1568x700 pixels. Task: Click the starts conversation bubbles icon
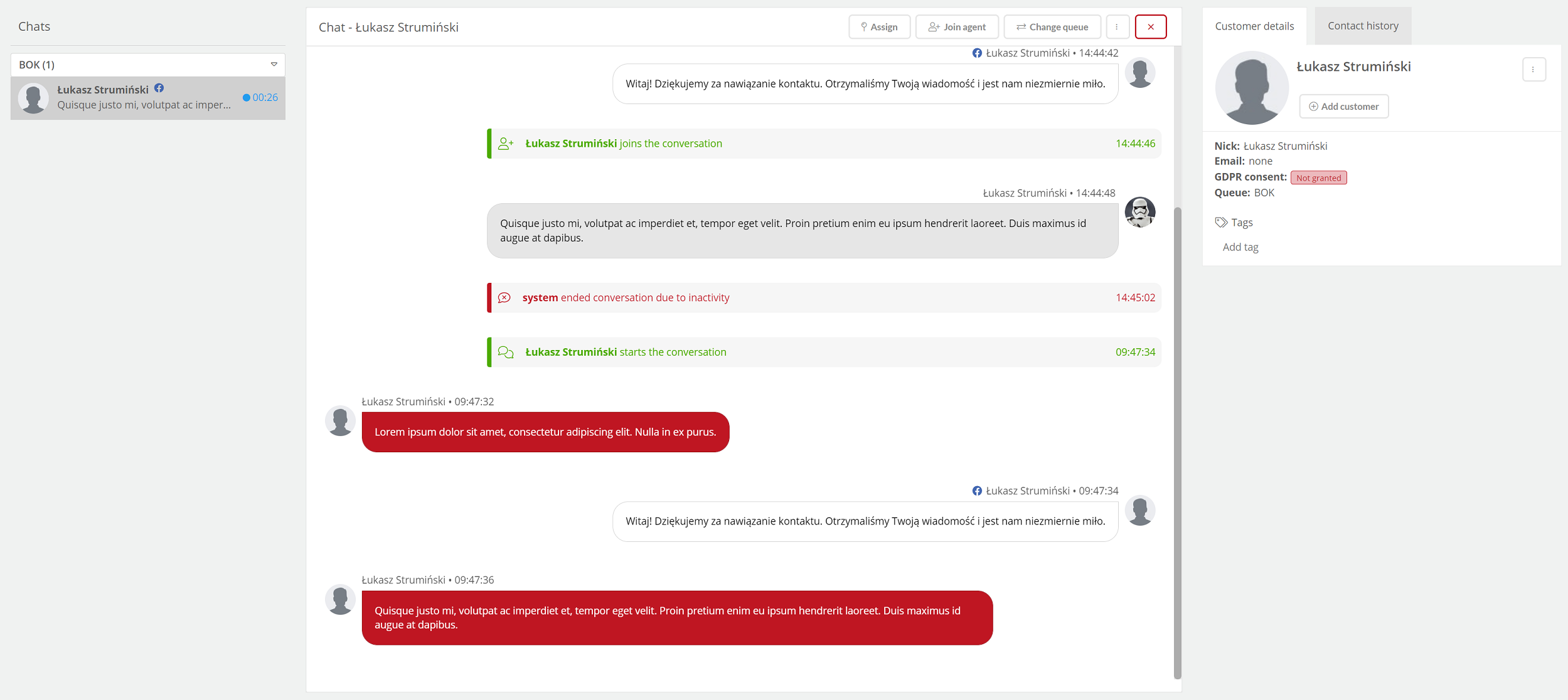pos(506,353)
